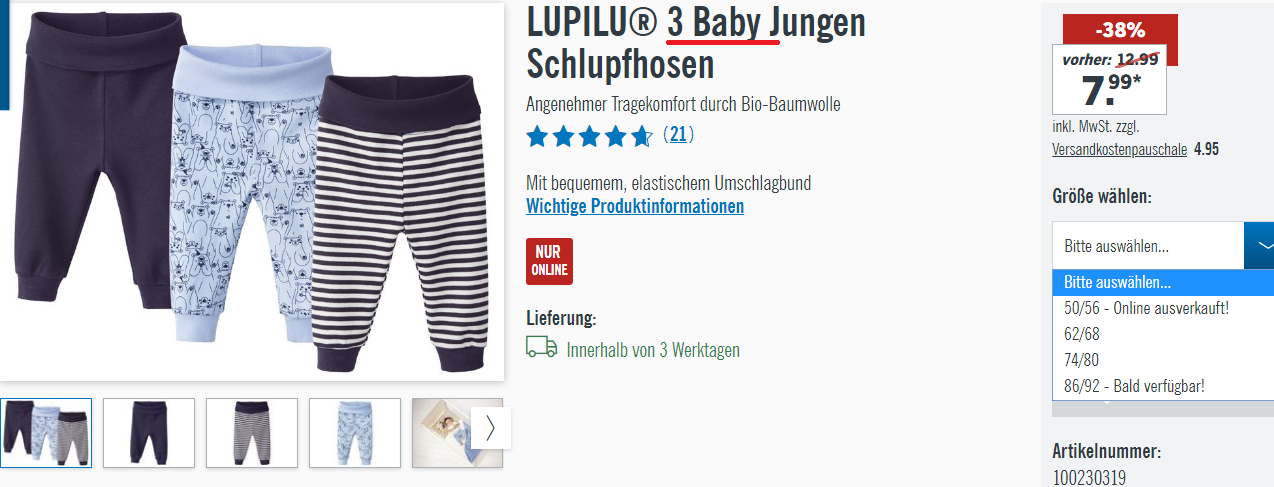Select navy blue pants thumbnail
The width and height of the screenshot is (1274, 487).
(x=149, y=433)
